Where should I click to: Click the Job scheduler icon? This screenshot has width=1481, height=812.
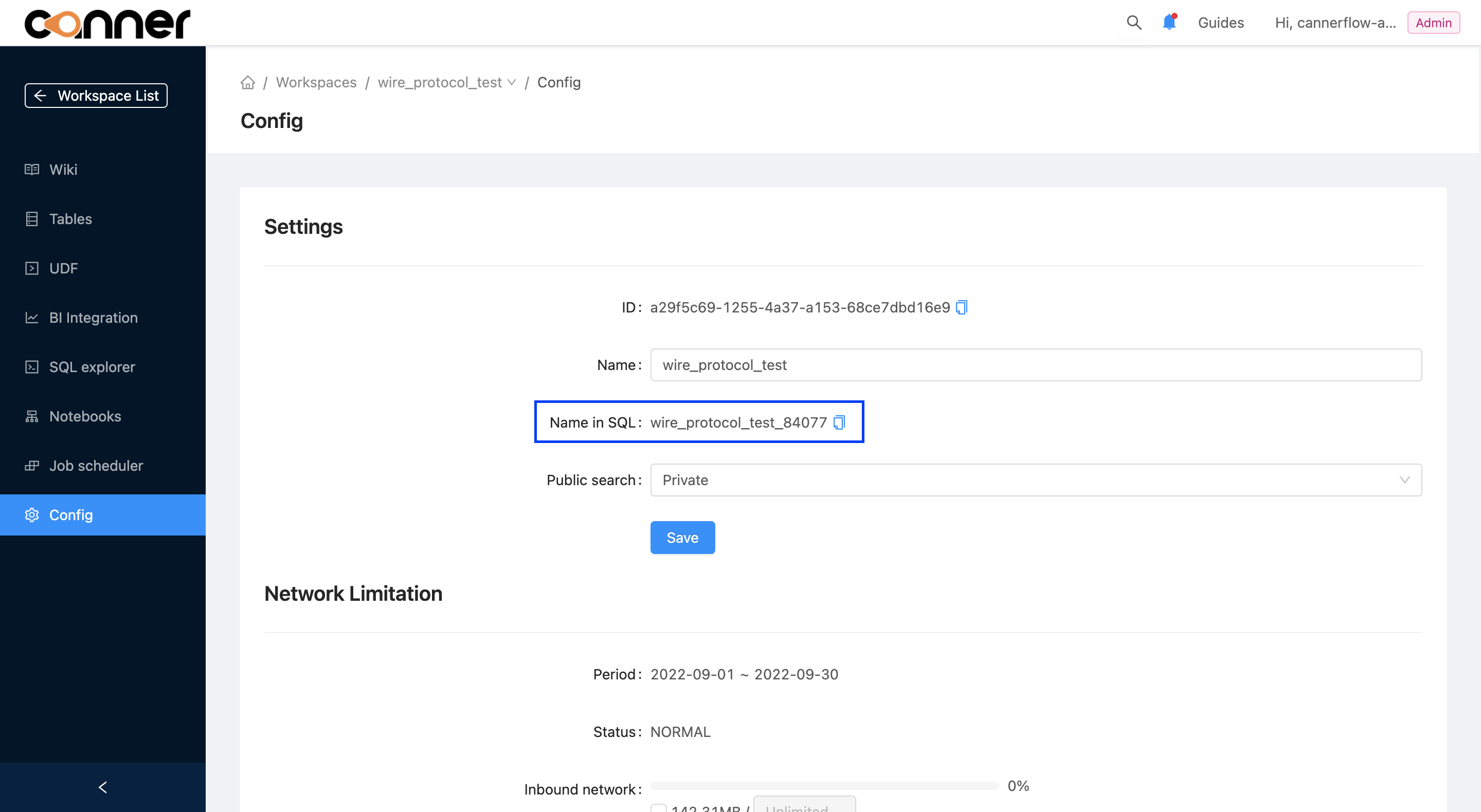pyautogui.click(x=31, y=466)
